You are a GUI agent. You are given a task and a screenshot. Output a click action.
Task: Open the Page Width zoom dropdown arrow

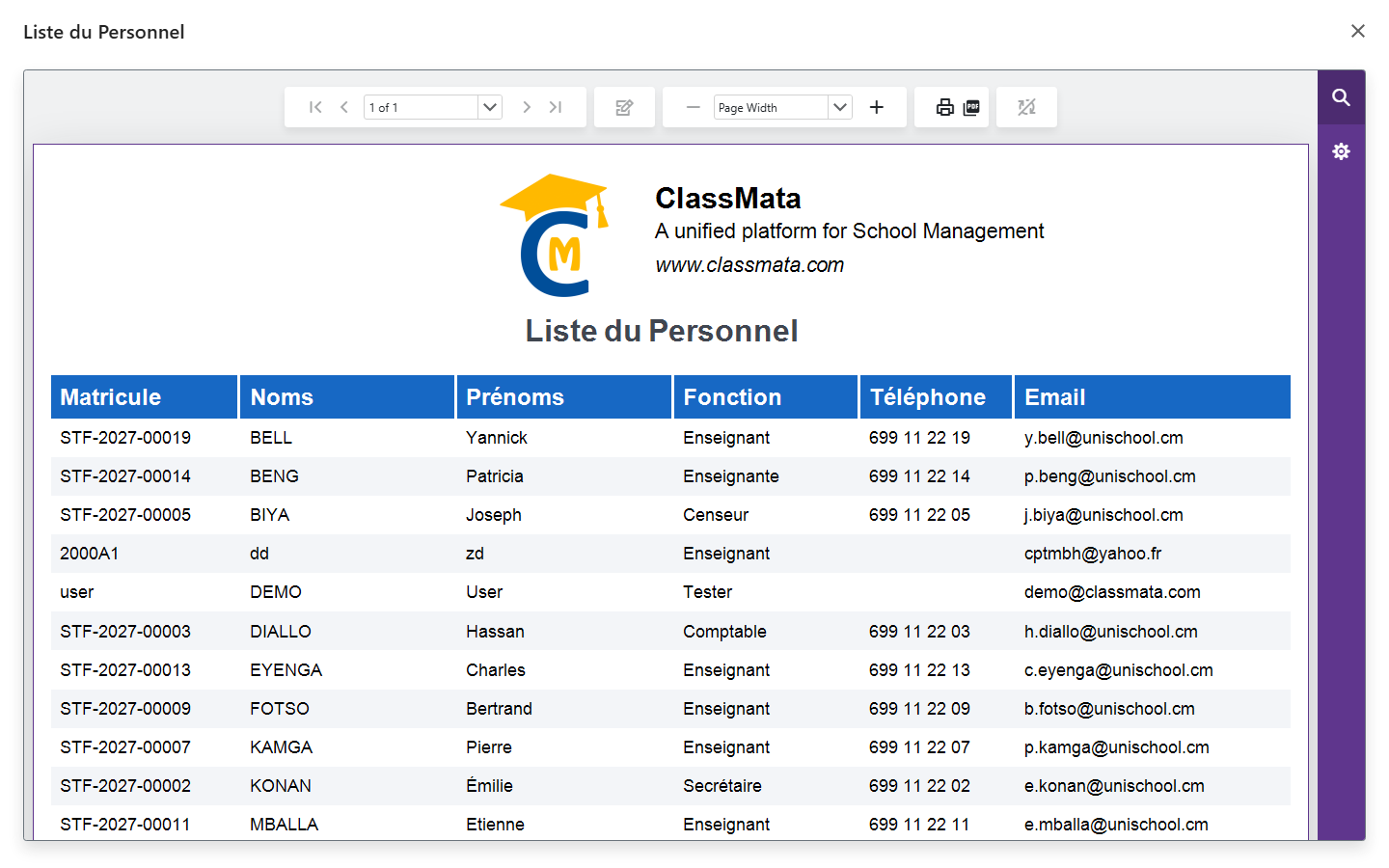pos(840,107)
